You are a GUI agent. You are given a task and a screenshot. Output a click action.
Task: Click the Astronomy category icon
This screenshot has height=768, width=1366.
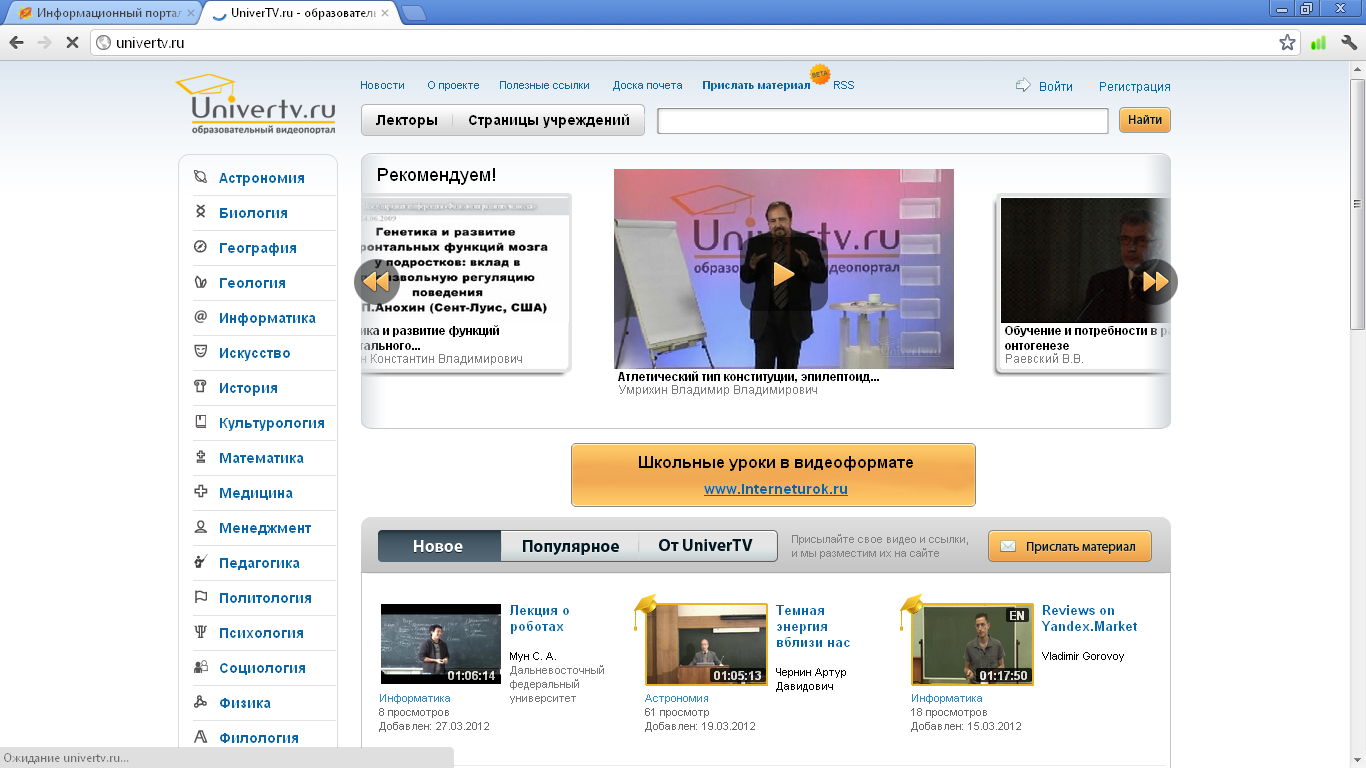point(200,178)
